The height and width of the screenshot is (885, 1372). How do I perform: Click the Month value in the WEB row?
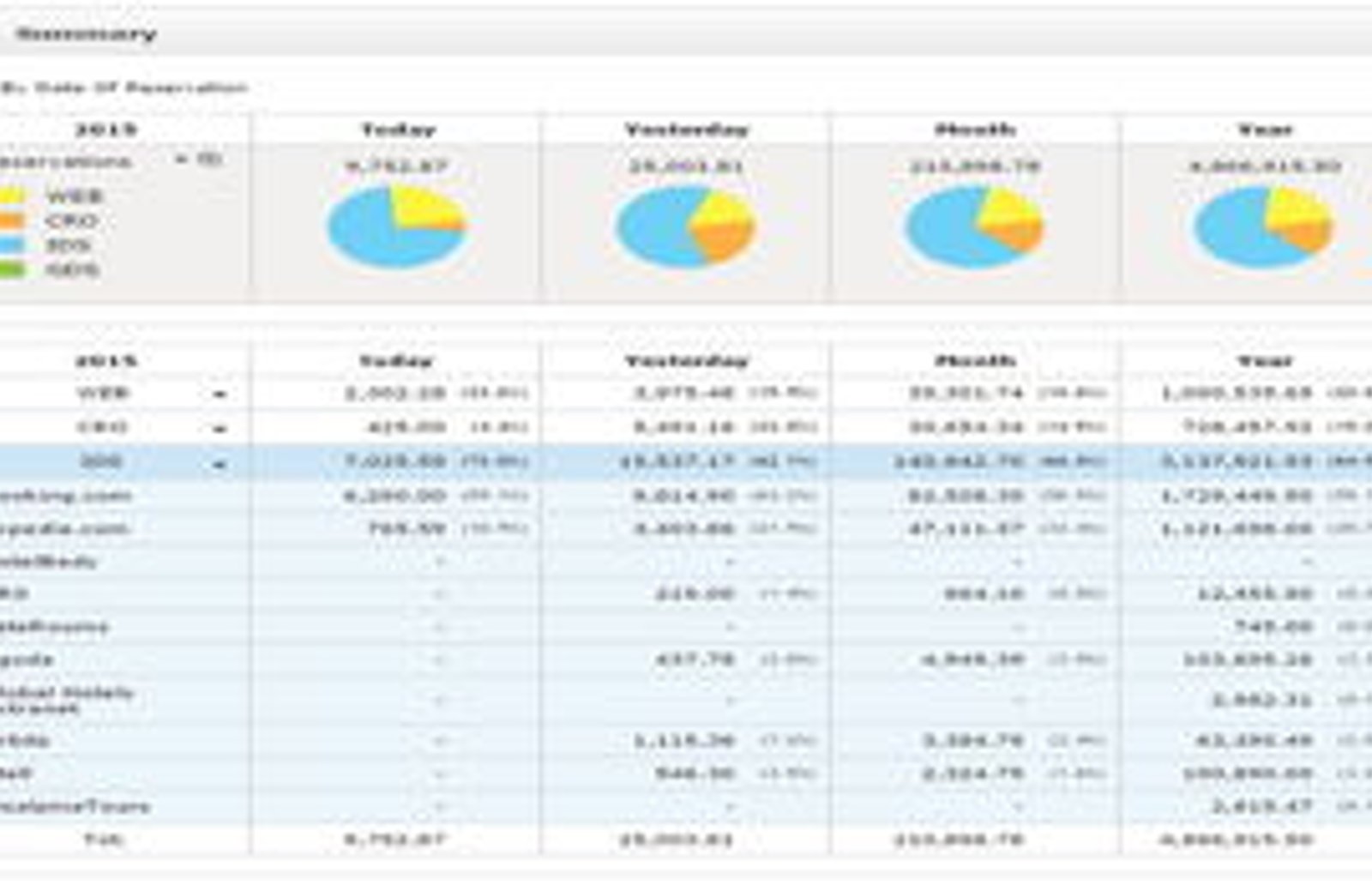966,394
